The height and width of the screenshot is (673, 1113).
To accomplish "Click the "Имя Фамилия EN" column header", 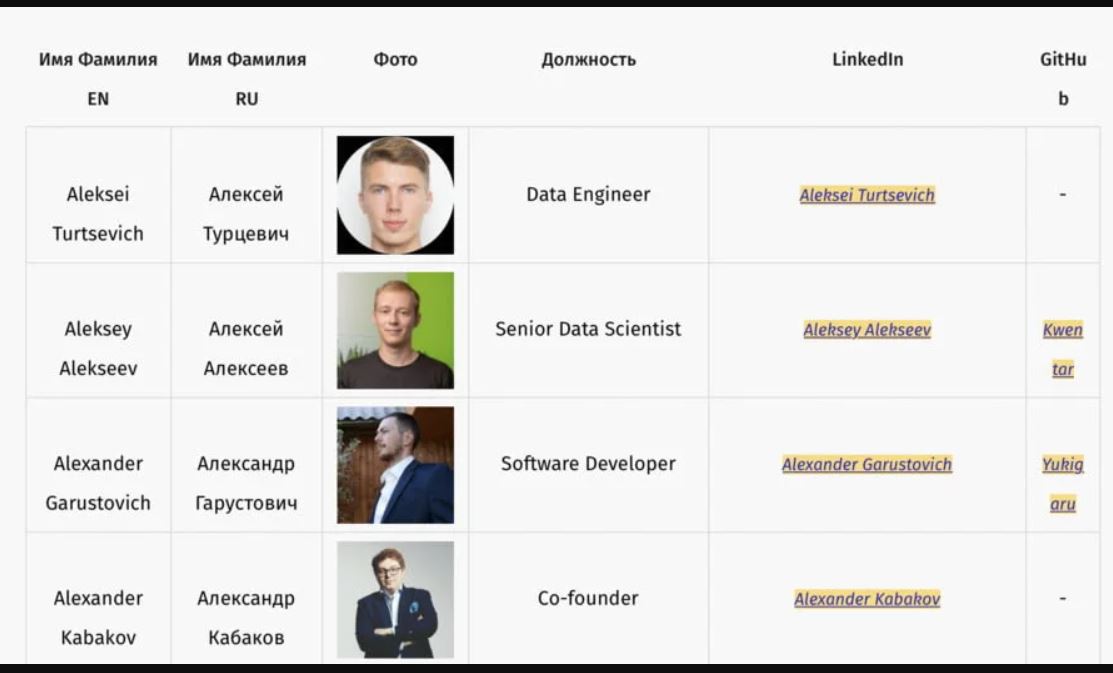I will coord(98,79).
